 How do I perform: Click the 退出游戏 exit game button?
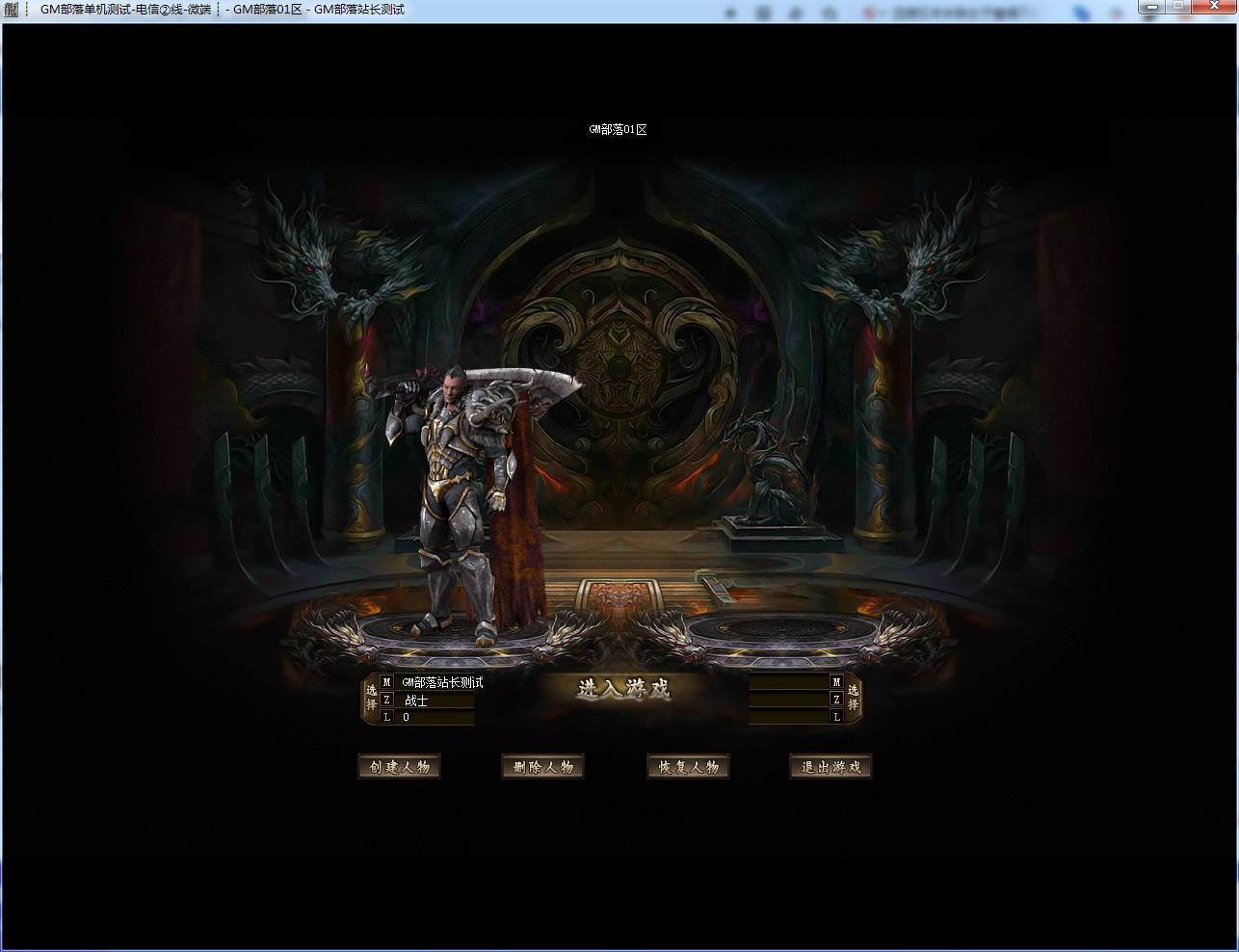(830, 767)
